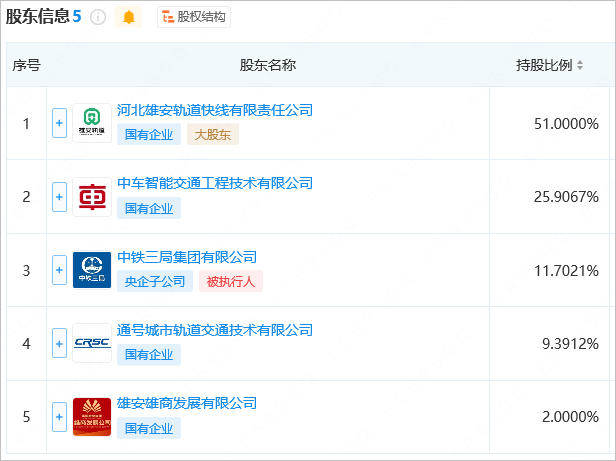This screenshot has height=461, width=616.
Task: Open link 雄安雄商发展有限公司
Action: (x=187, y=403)
